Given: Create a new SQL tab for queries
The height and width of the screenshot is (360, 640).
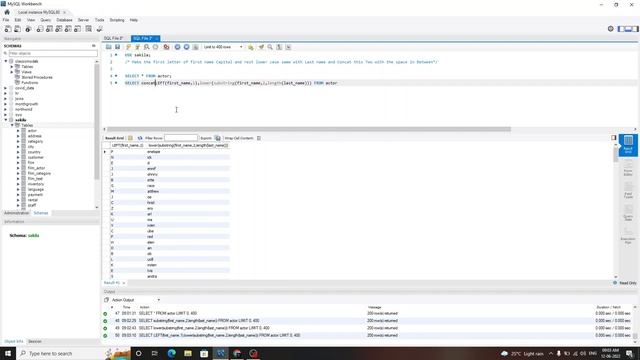Looking at the screenshot, I should pos(8,29).
